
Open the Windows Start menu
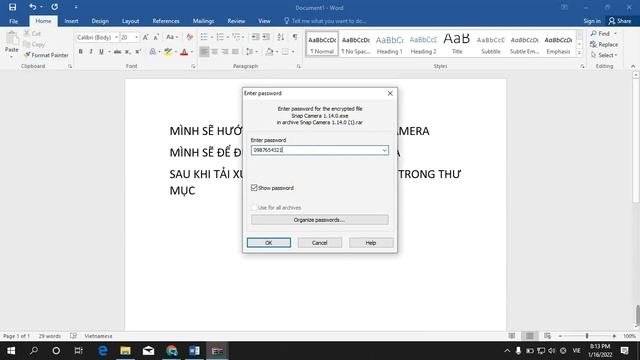click(x=11, y=351)
